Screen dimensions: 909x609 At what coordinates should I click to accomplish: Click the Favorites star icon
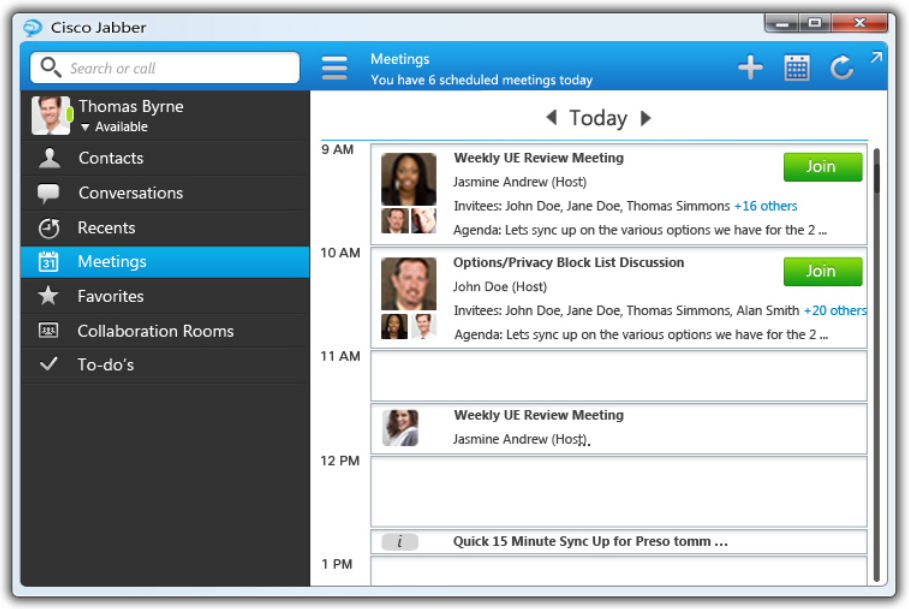48,296
